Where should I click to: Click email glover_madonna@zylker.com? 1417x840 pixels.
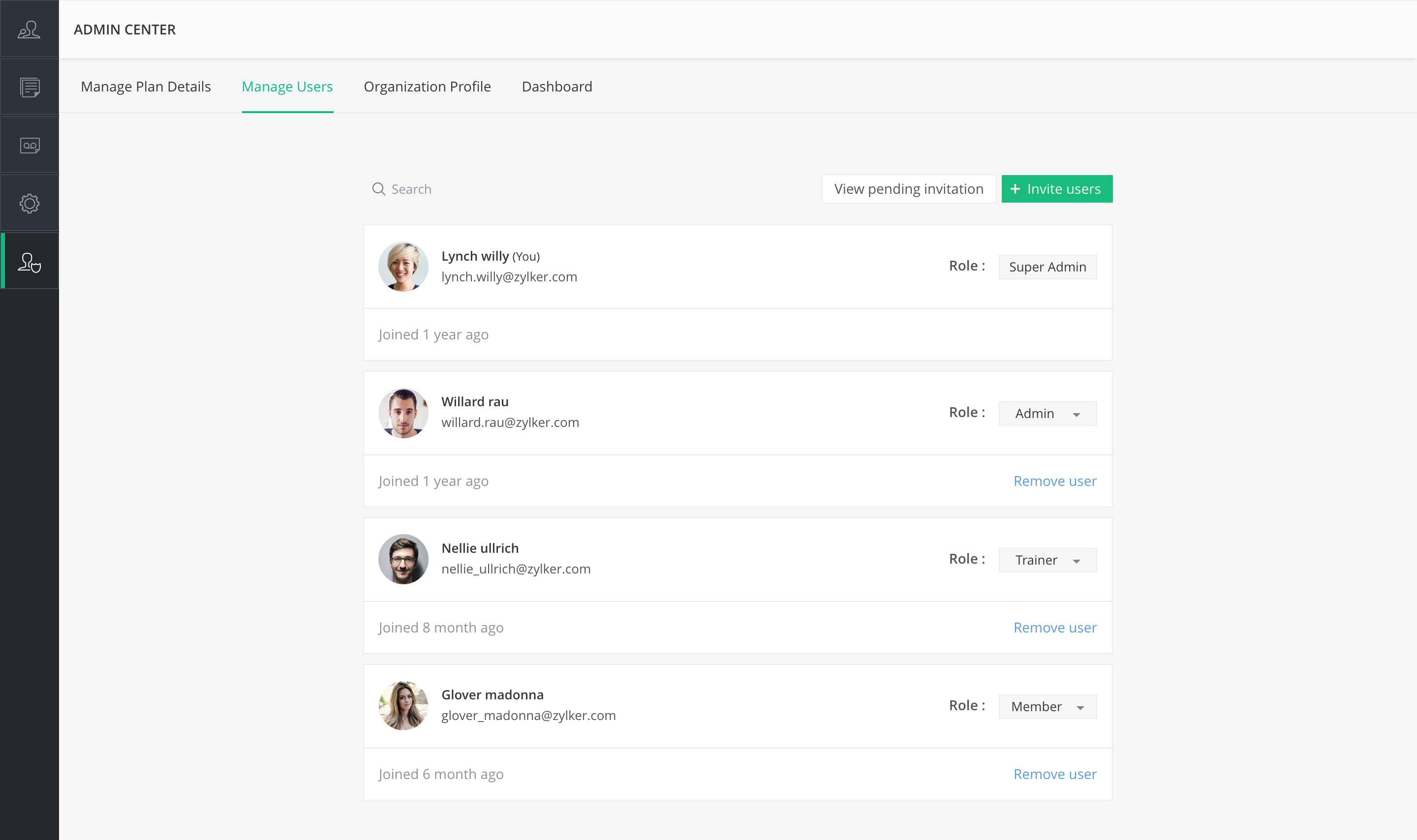pyautogui.click(x=528, y=716)
